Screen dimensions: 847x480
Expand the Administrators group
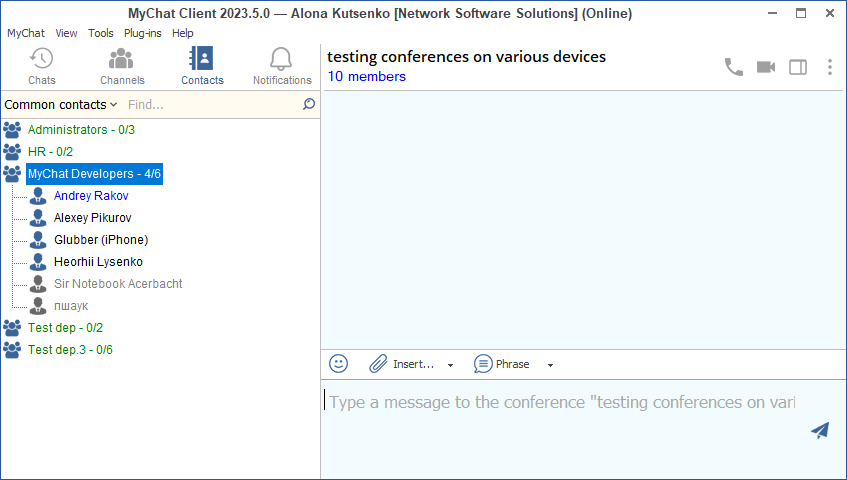80,130
